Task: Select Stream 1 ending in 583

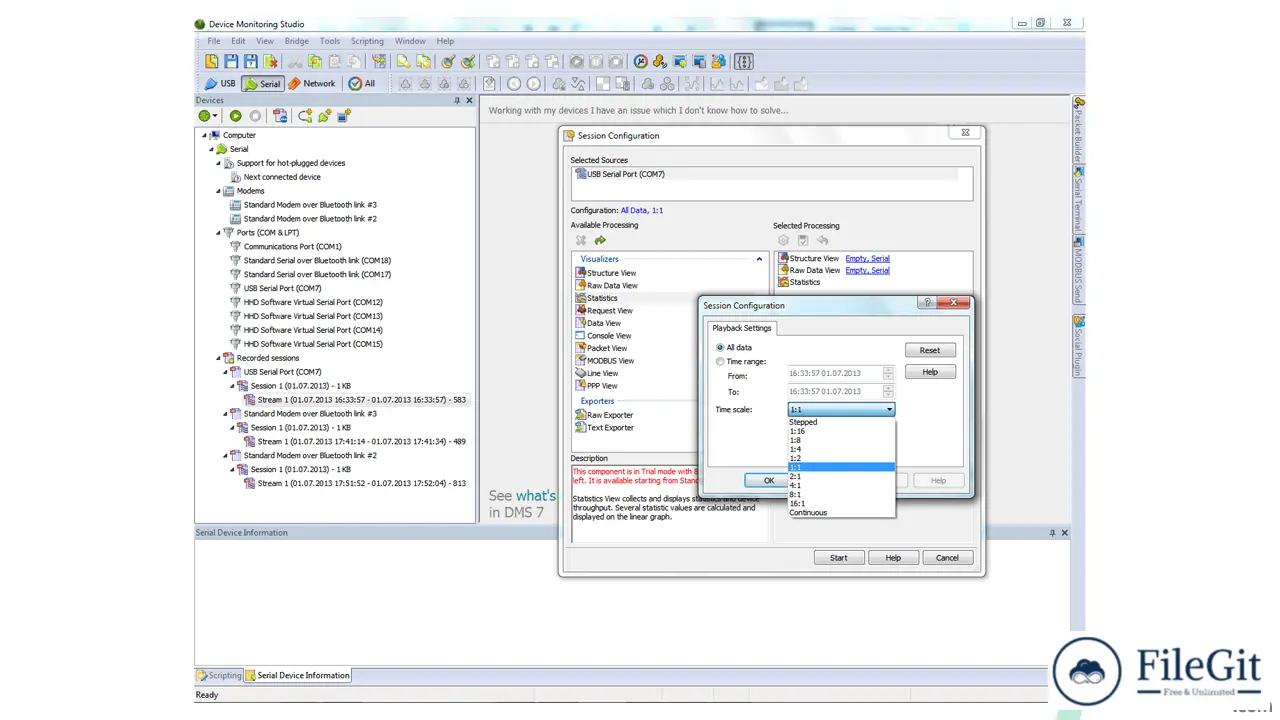Action: (361, 400)
